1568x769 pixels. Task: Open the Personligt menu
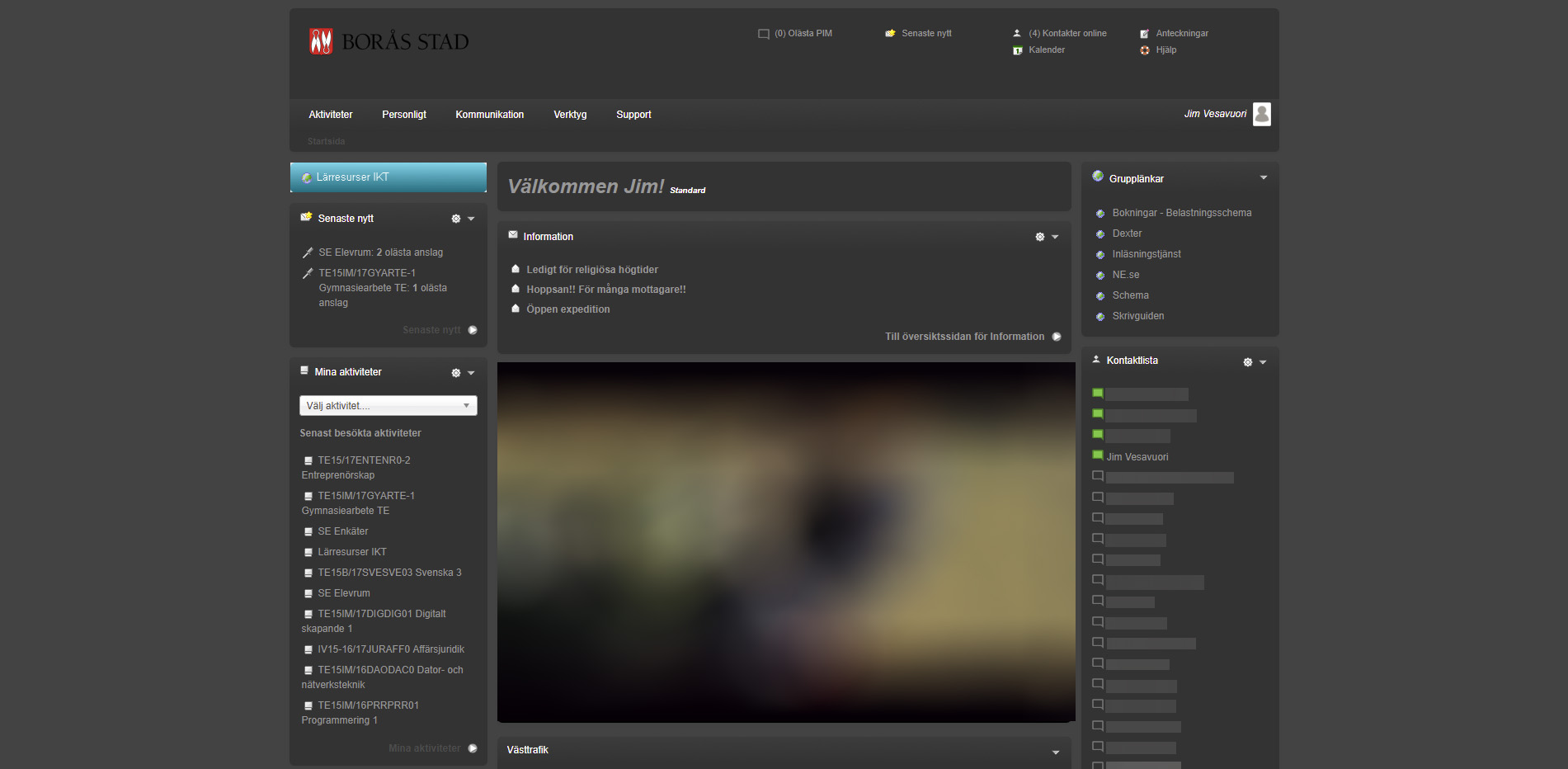tap(404, 115)
